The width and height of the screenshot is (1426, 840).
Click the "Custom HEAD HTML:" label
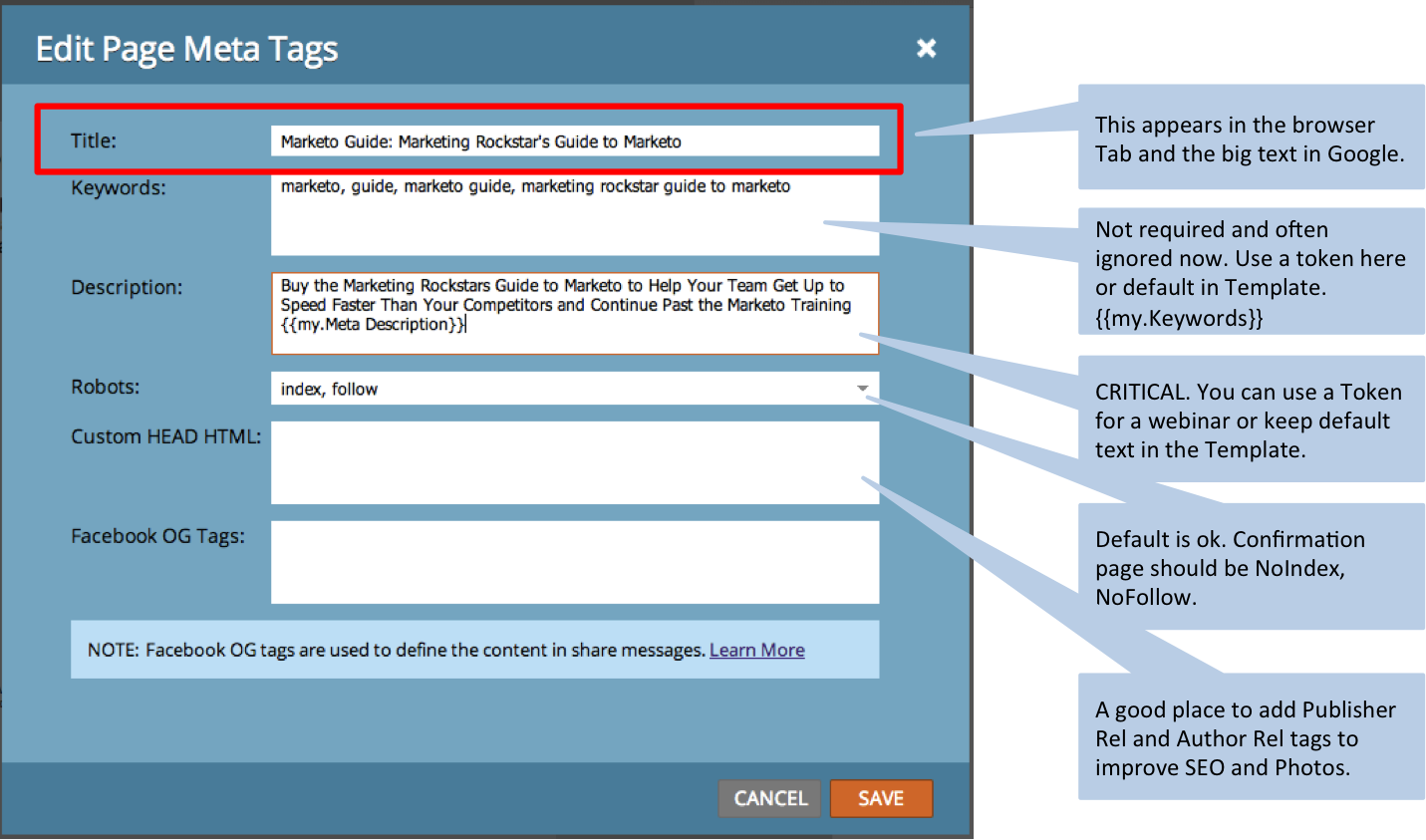[165, 436]
